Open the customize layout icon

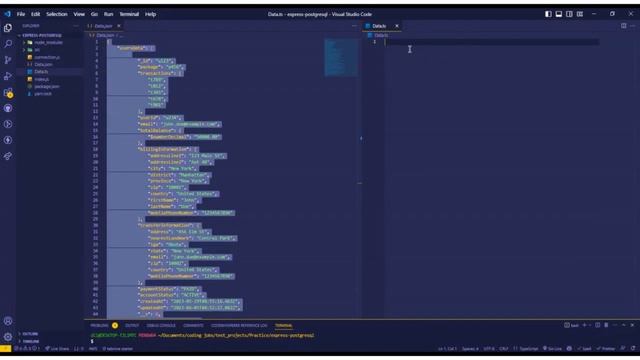[580, 14]
